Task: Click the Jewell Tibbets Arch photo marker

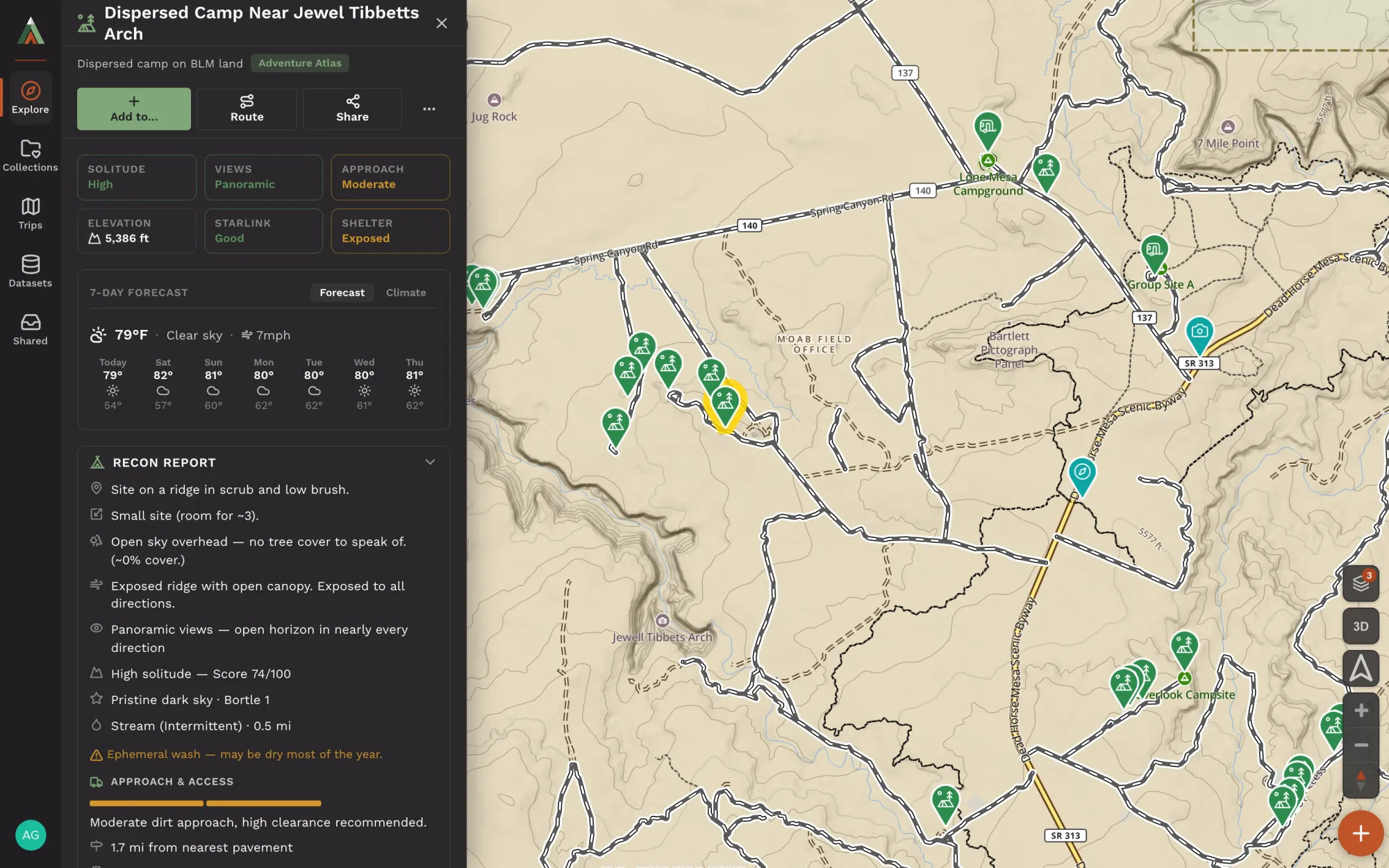Action: tap(663, 620)
